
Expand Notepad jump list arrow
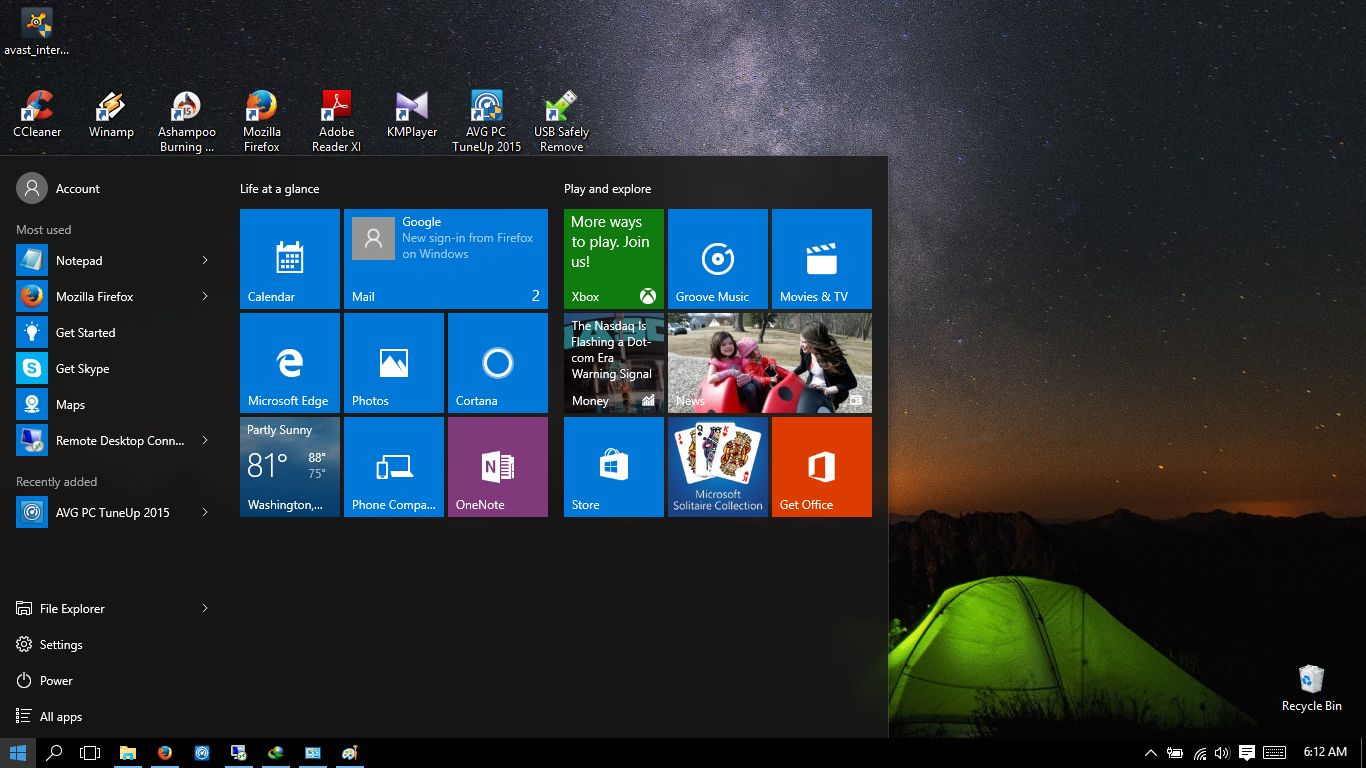click(x=205, y=260)
